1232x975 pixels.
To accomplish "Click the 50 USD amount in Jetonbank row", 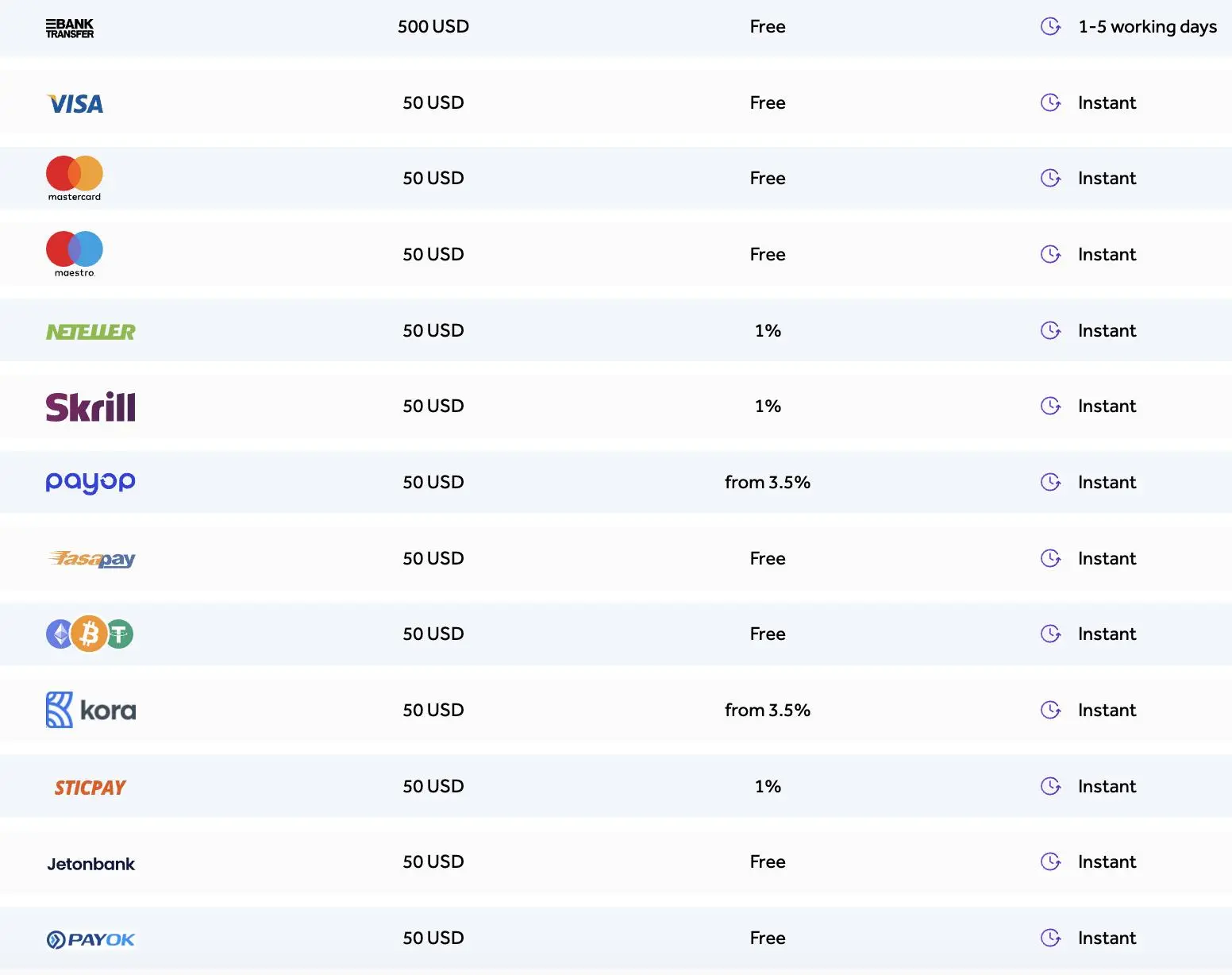I will pyautogui.click(x=433, y=861).
